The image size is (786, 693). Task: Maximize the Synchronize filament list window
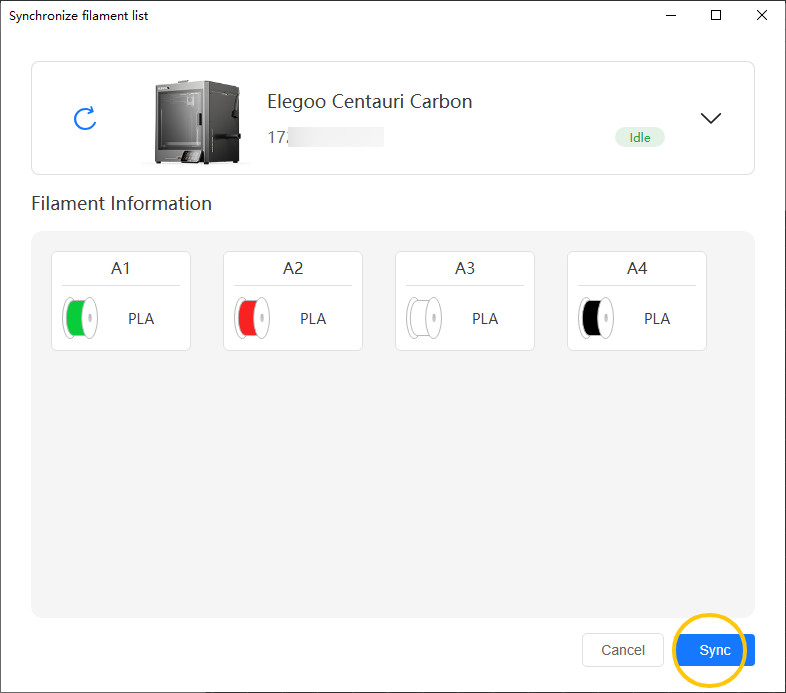point(716,16)
